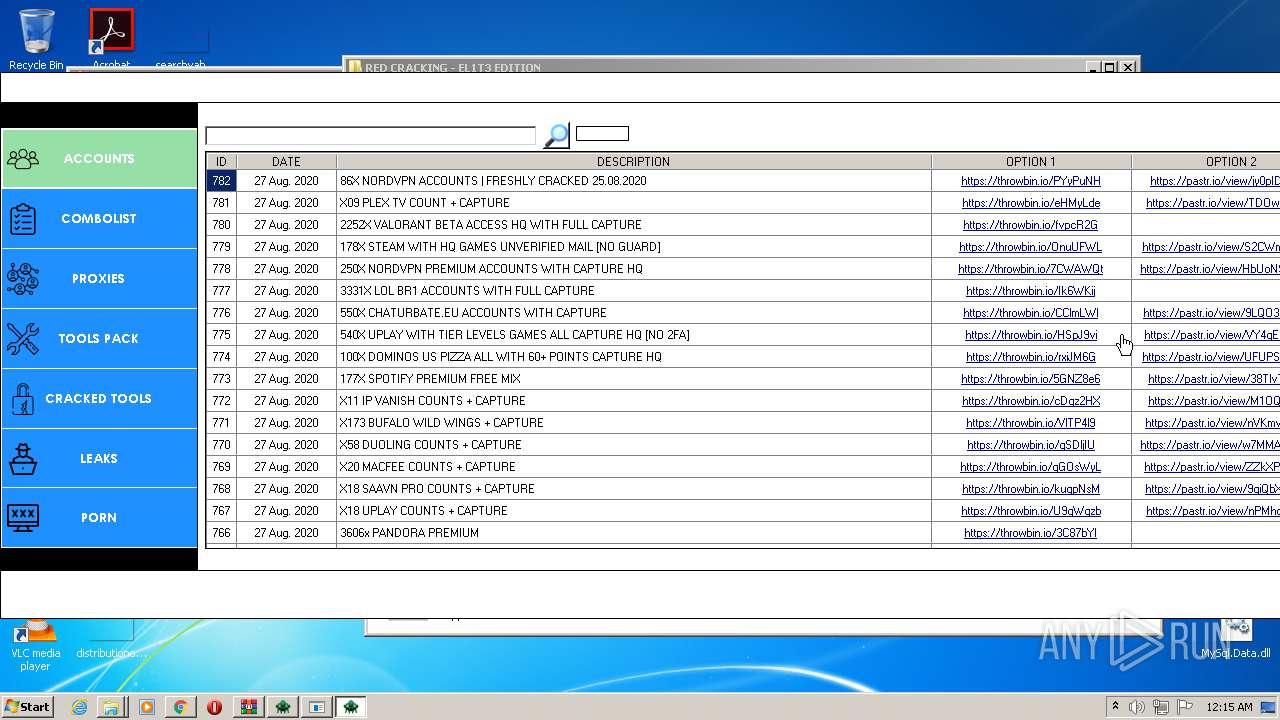Viewport: 1280px width, 720px height.
Task: Switch to the first green alien taskbar app
Action: (x=283, y=707)
